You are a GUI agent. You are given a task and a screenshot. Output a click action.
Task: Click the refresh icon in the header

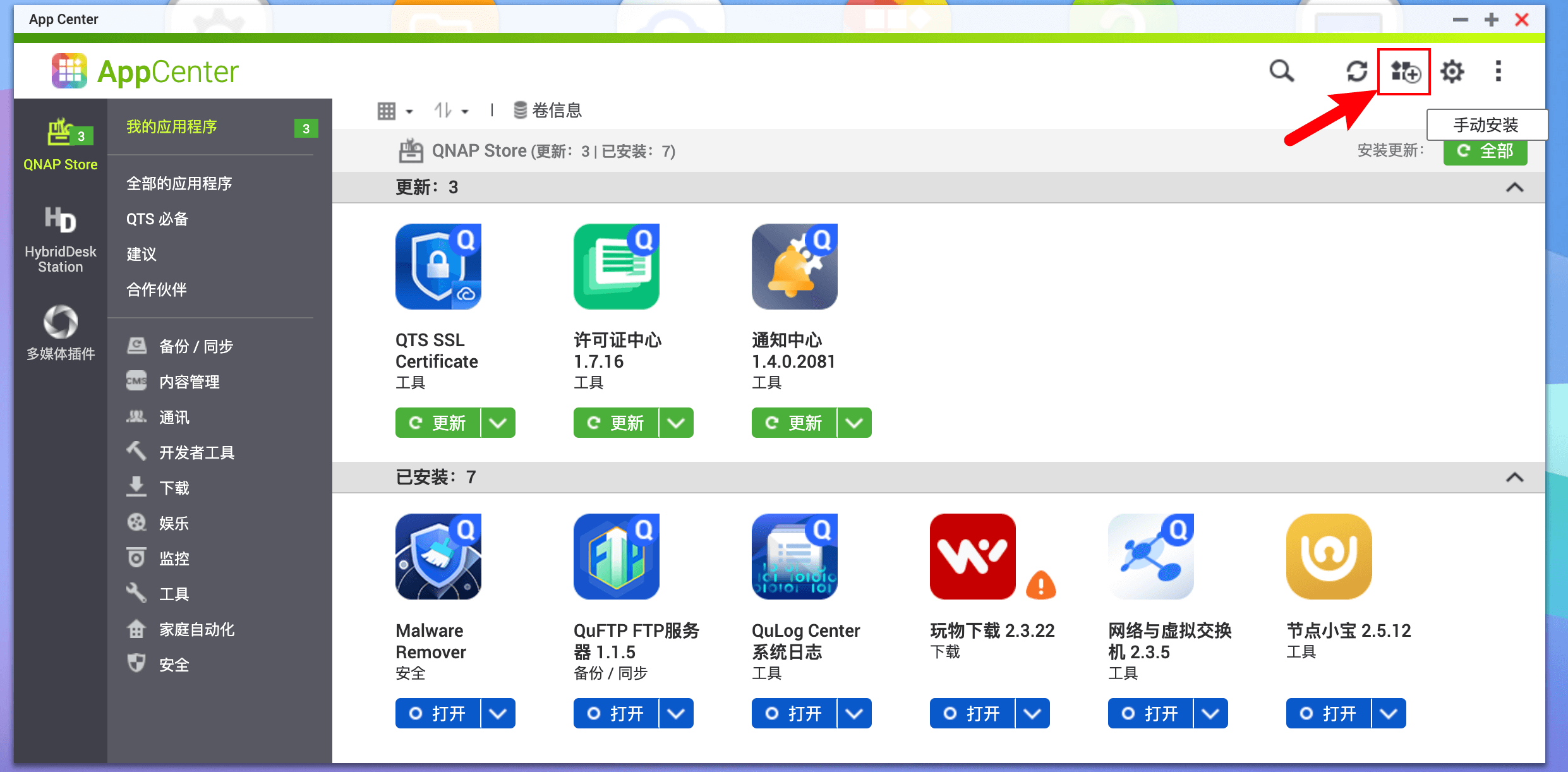coord(1356,71)
